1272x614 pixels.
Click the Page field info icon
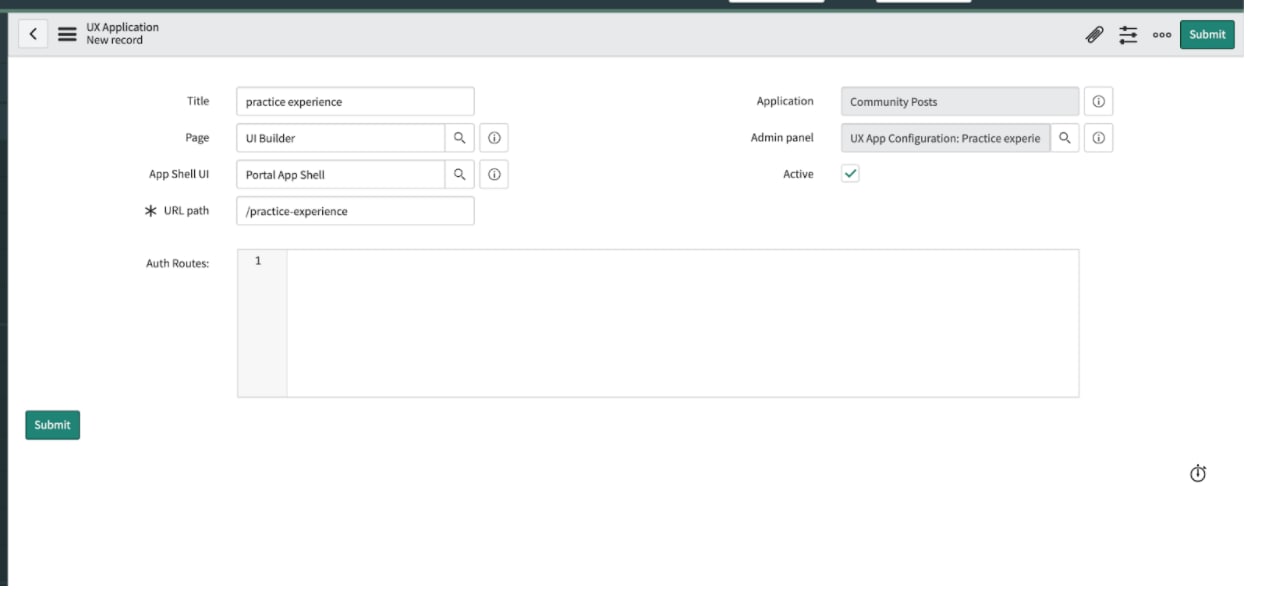[x=495, y=137]
